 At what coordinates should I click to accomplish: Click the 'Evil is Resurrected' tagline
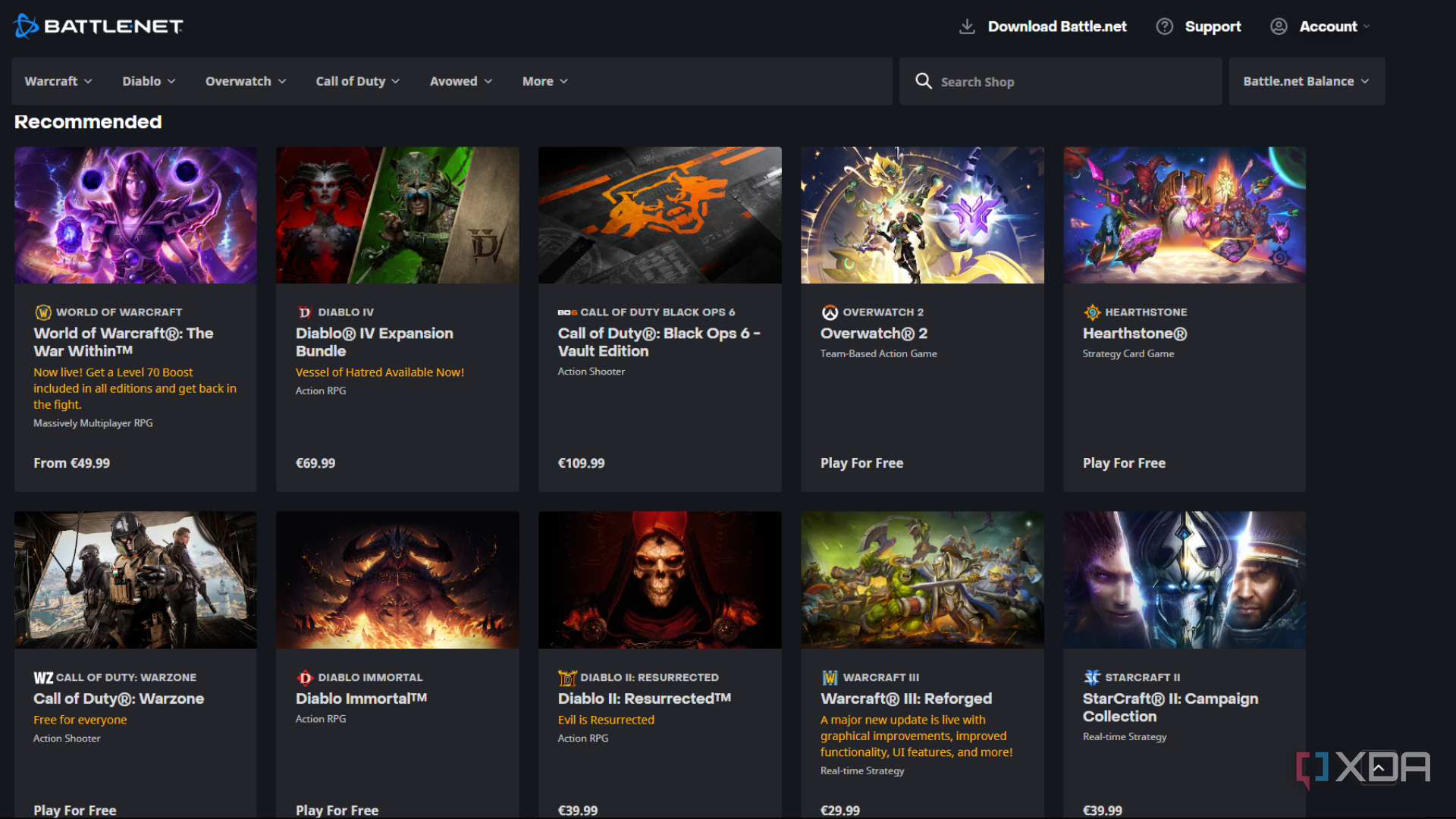[x=606, y=720]
